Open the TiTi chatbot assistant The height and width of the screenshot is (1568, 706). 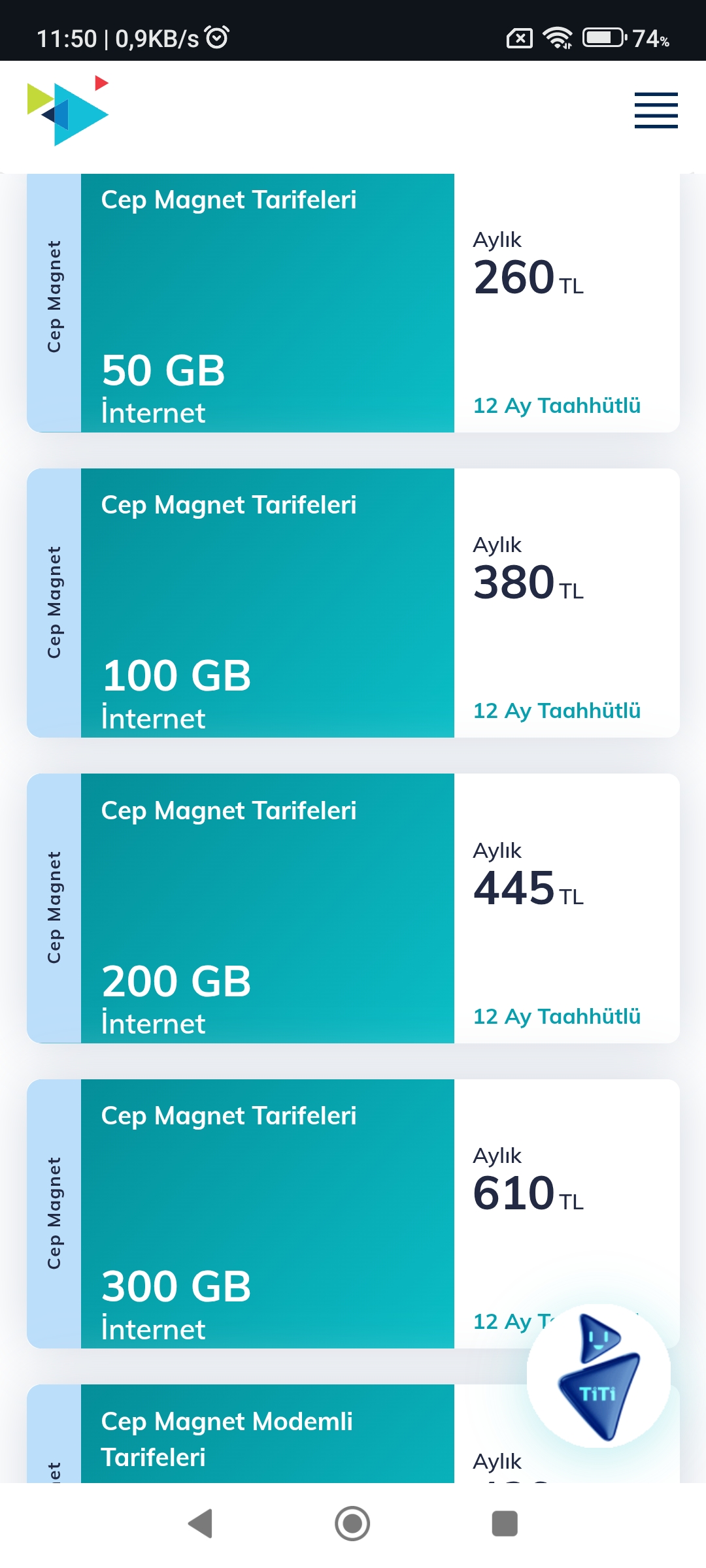point(598,1375)
